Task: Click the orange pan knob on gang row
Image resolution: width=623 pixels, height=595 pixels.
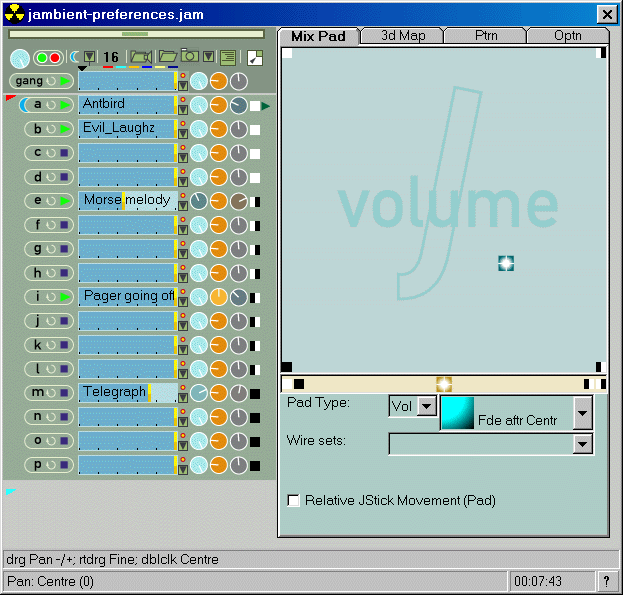Action: (x=219, y=81)
